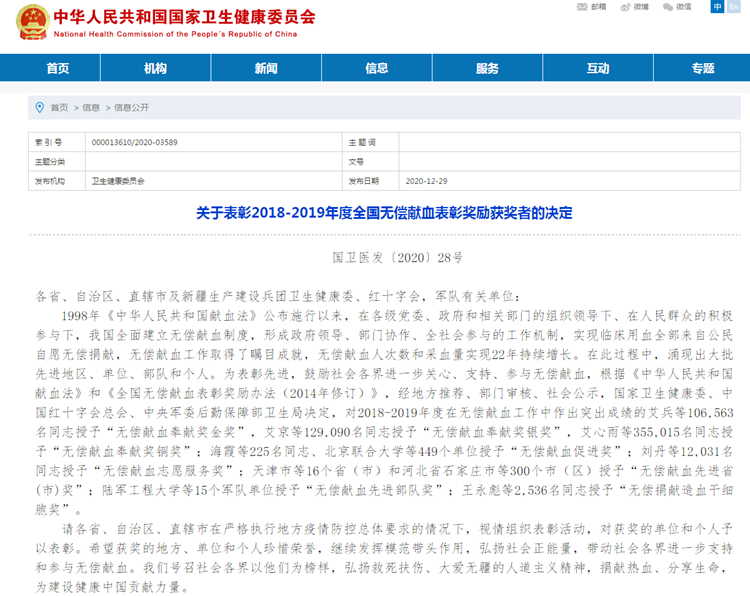This screenshot has height=596, width=750.
Task: Click the 发布日期 label cell
Action: [371, 181]
